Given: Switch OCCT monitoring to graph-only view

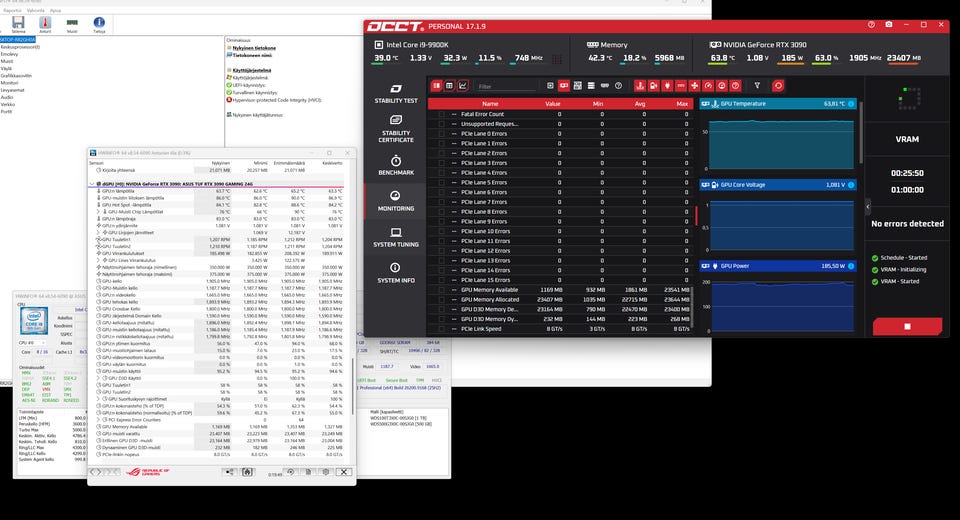Looking at the screenshot, I should (x=463, y=86).
